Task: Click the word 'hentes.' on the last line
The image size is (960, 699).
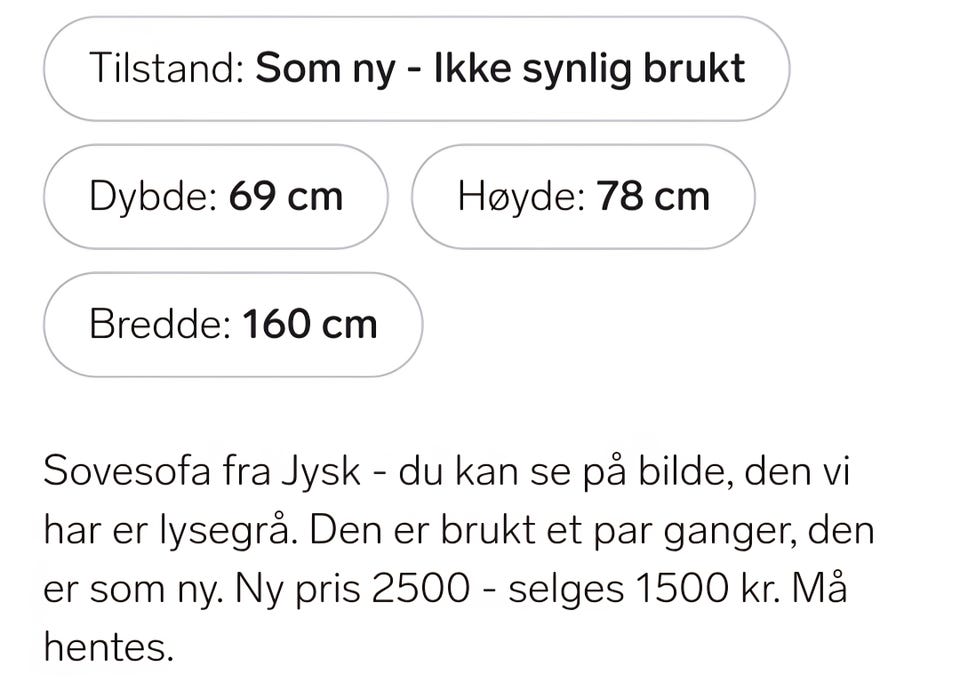Action: point(109,648)
